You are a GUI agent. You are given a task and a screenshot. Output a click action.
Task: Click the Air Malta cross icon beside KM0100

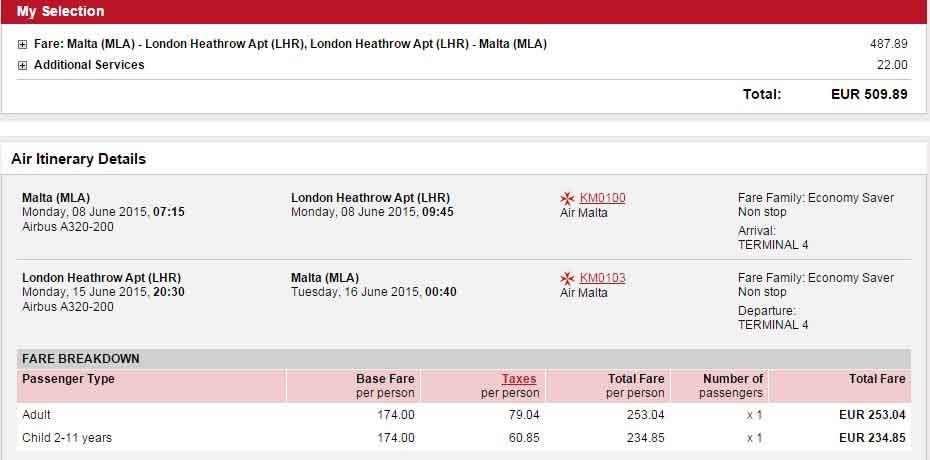coord(568,198)
